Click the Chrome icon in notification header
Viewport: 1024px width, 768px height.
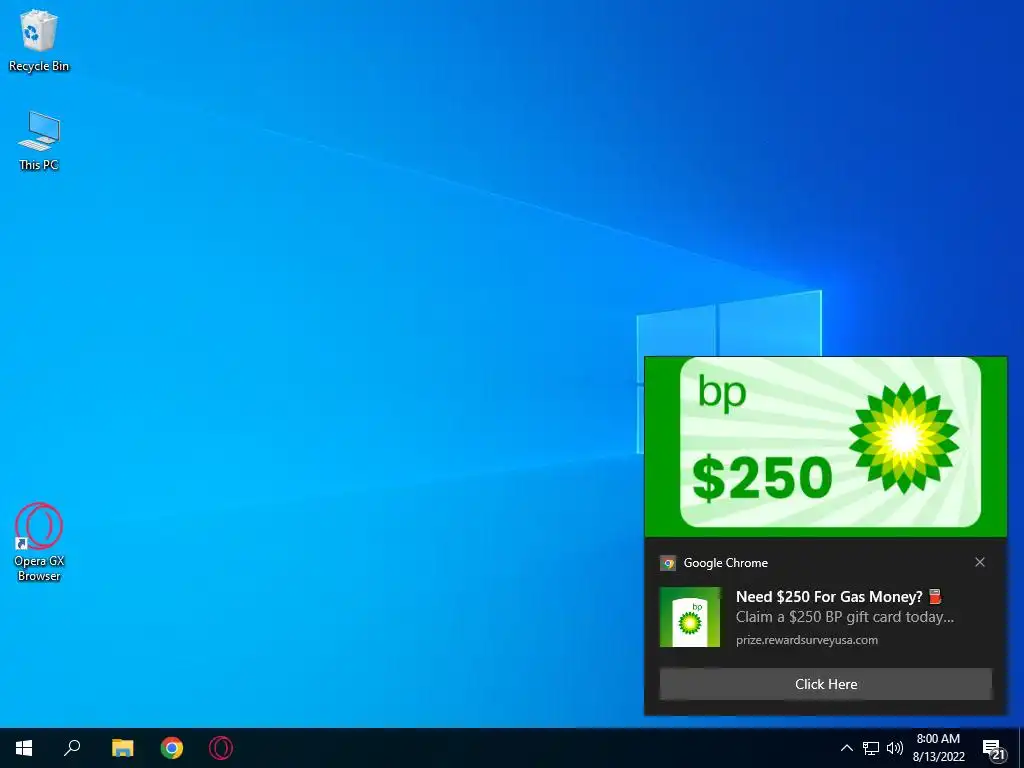[x=668, y=563]
